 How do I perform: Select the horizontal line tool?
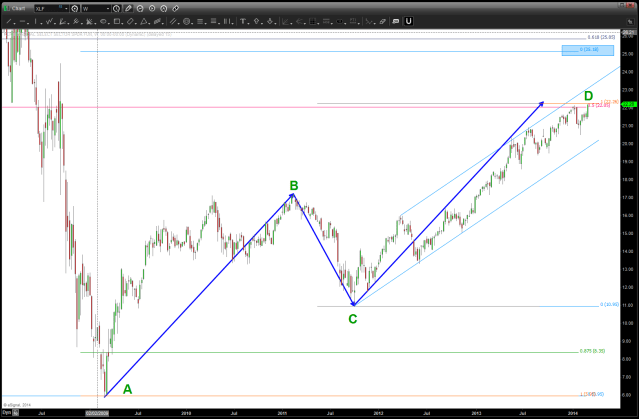[23, 21]
